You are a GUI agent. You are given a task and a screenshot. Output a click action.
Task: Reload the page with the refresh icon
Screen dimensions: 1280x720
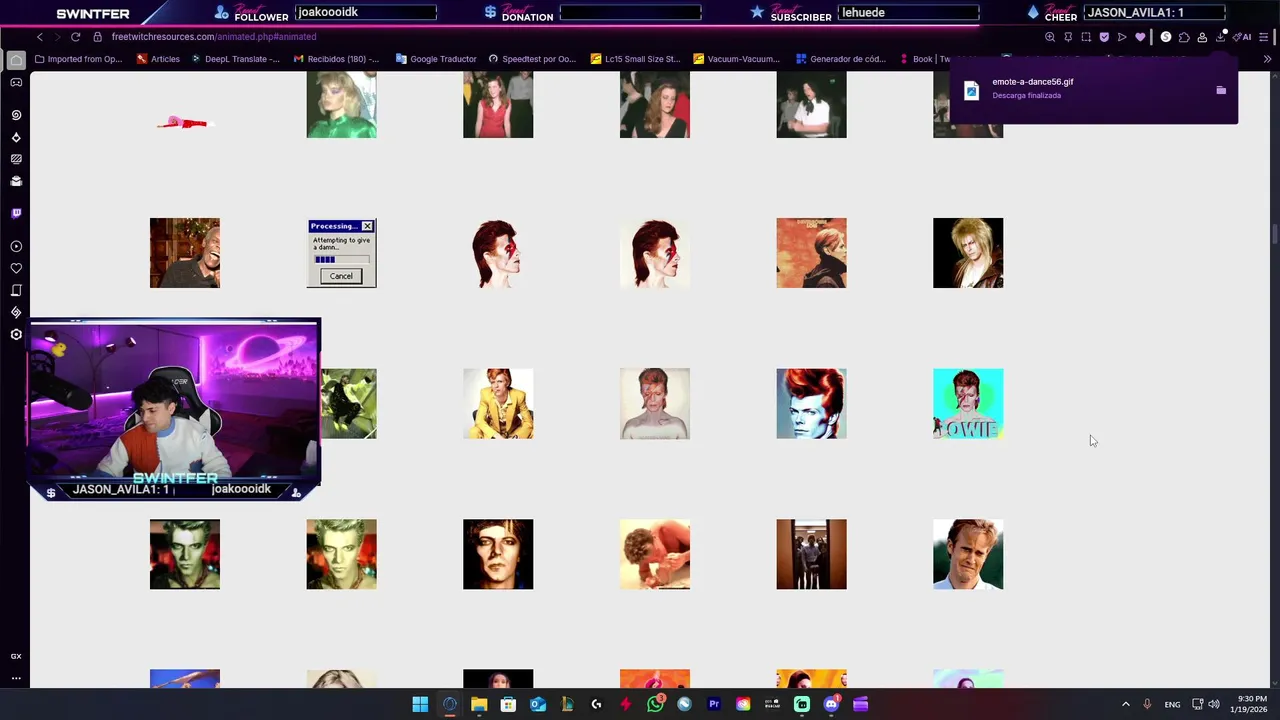[x=75, y=37]
